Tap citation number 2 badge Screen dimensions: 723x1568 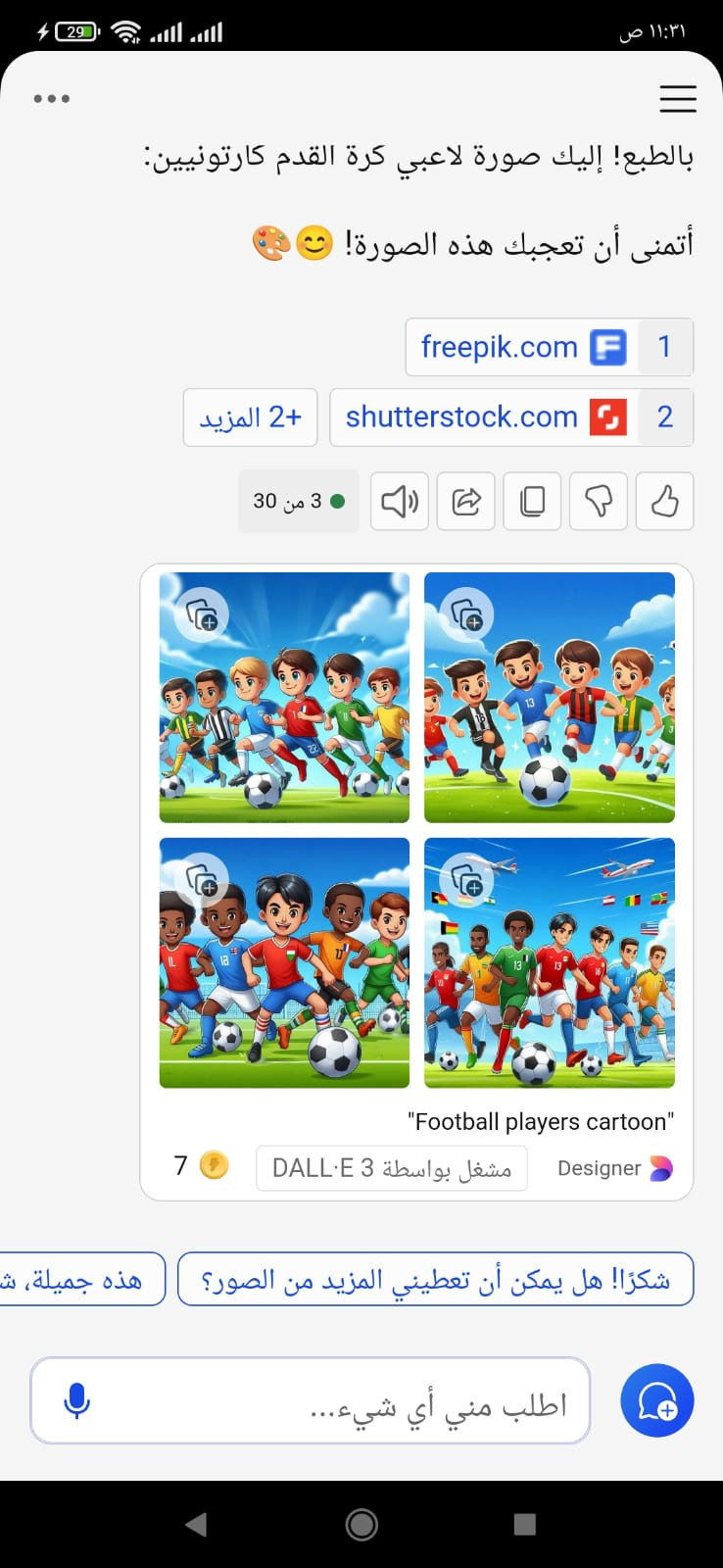pos(664,417)
